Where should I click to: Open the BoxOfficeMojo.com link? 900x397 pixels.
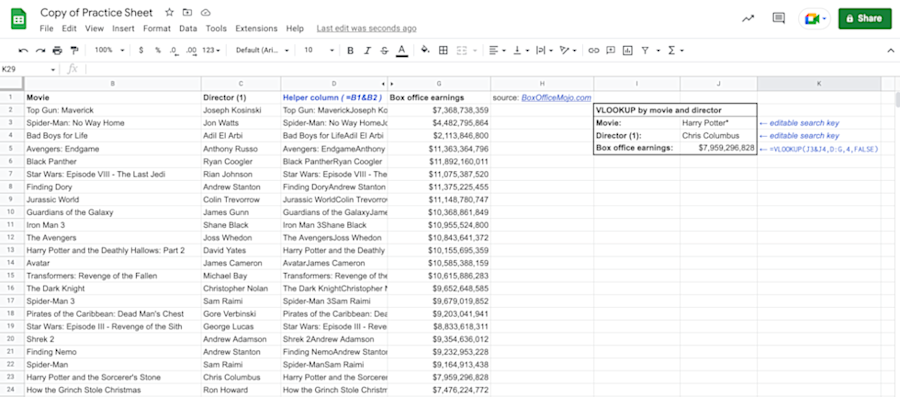tap(556, 98)
